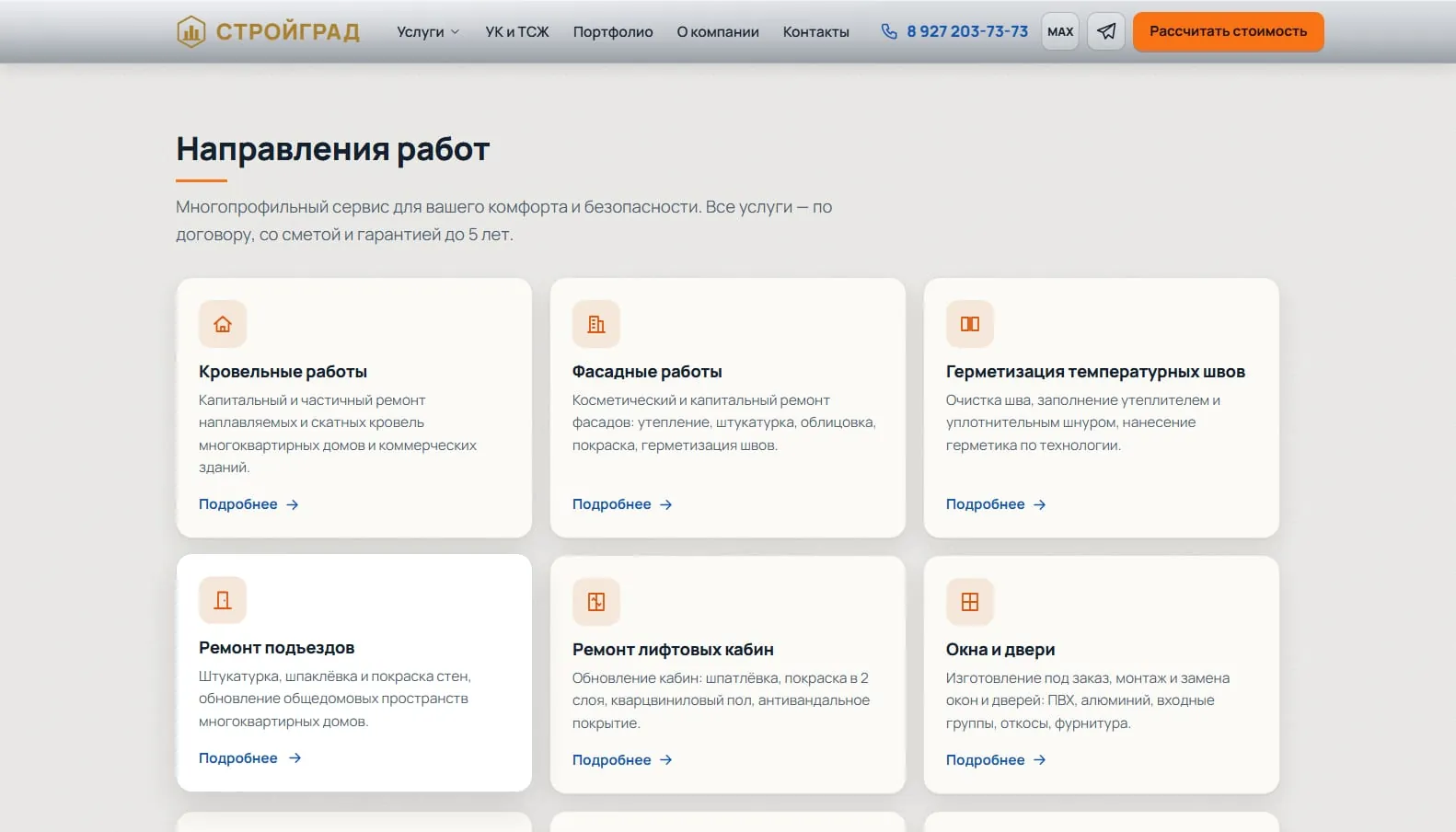Click the Герметизация температурных швов title

[x=1095, y=372]
